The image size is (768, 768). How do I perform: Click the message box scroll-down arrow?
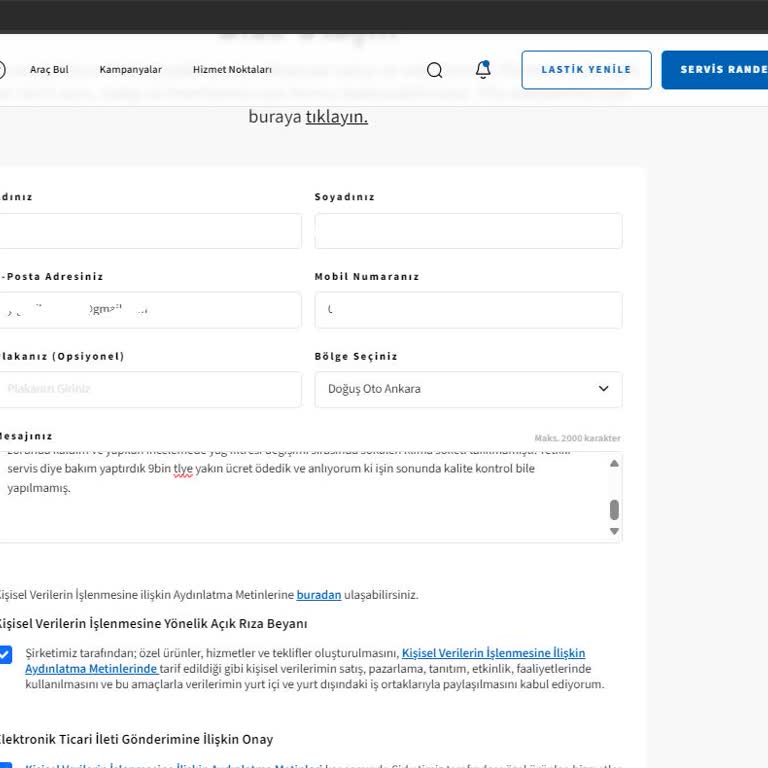pyautogui.click(x=614, y=531)
